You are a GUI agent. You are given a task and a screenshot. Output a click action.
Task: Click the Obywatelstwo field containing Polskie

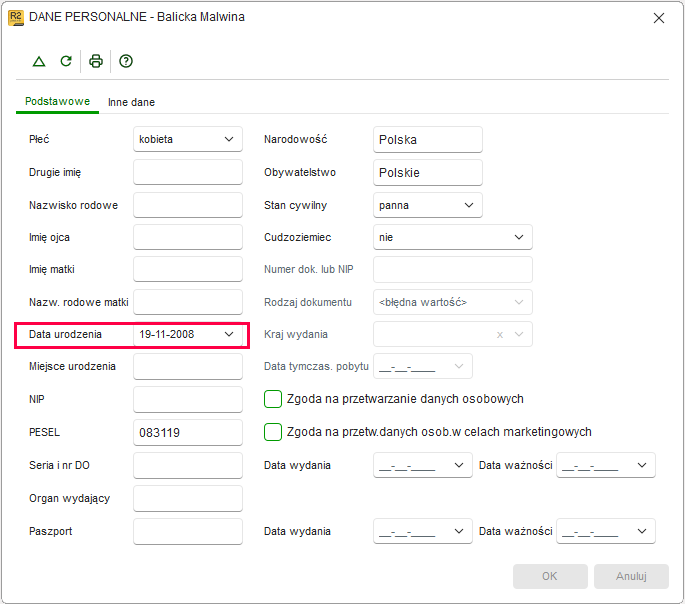point(428,173)
